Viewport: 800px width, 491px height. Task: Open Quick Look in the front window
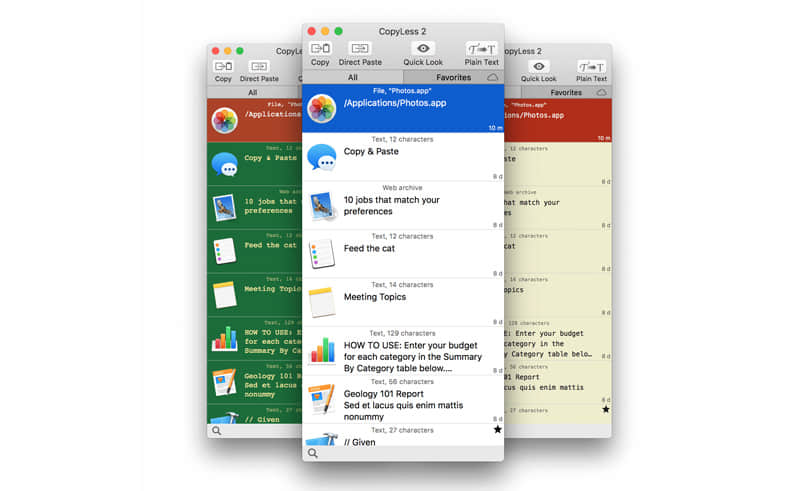[423, 54]
